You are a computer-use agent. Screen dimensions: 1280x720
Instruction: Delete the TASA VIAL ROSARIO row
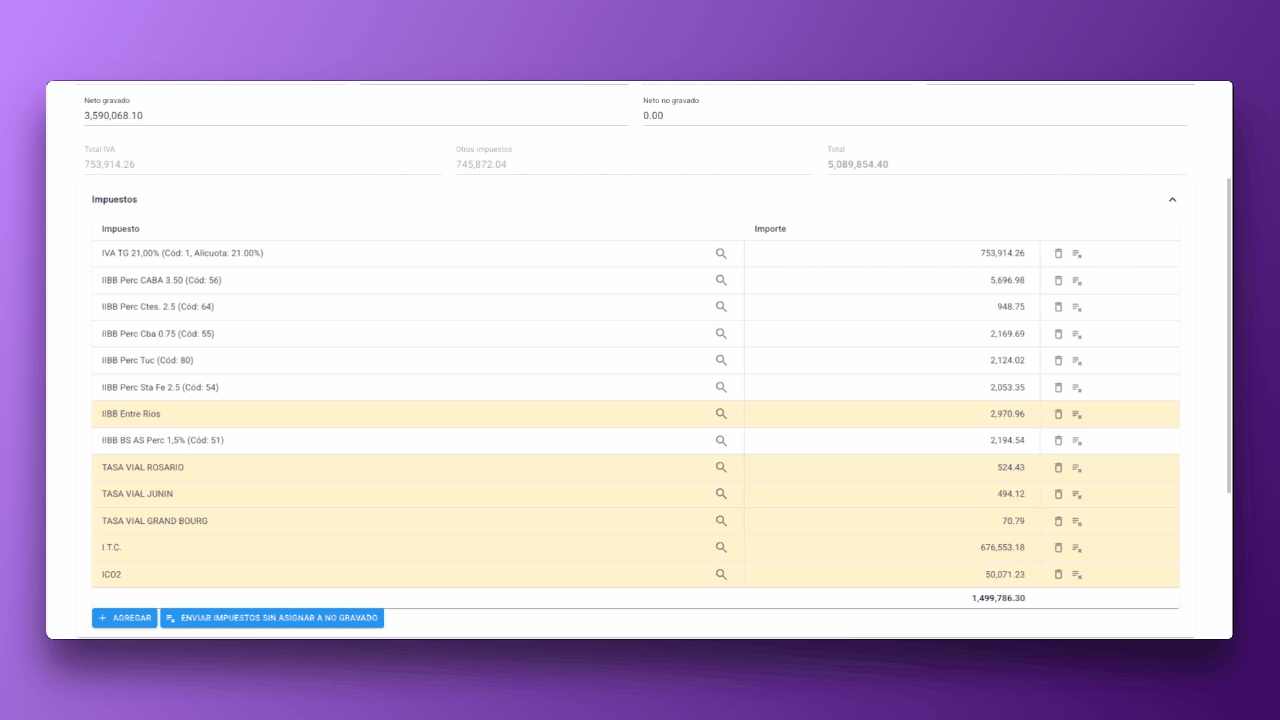[1058, 467]
